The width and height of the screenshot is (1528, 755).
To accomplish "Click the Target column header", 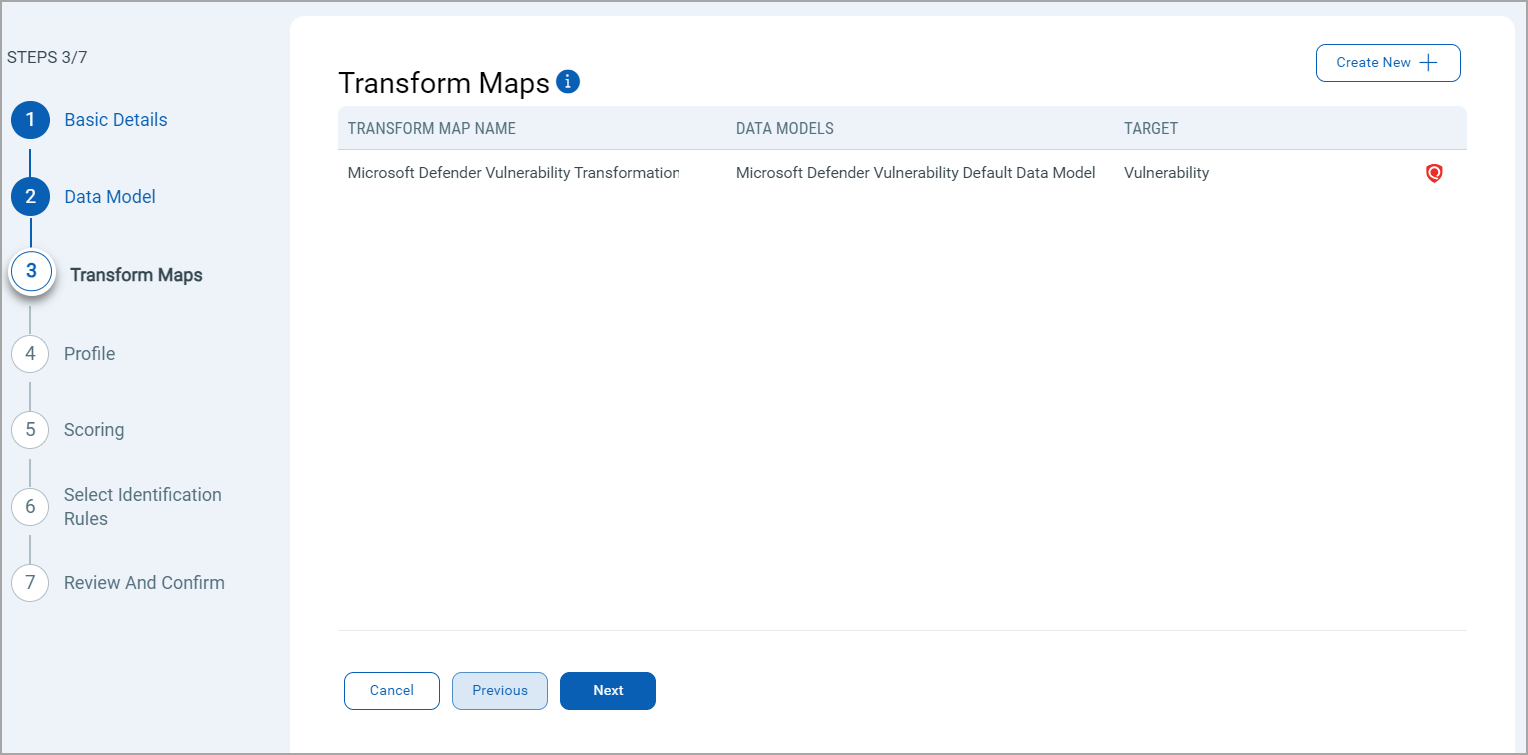I will tap(1151, 128).
